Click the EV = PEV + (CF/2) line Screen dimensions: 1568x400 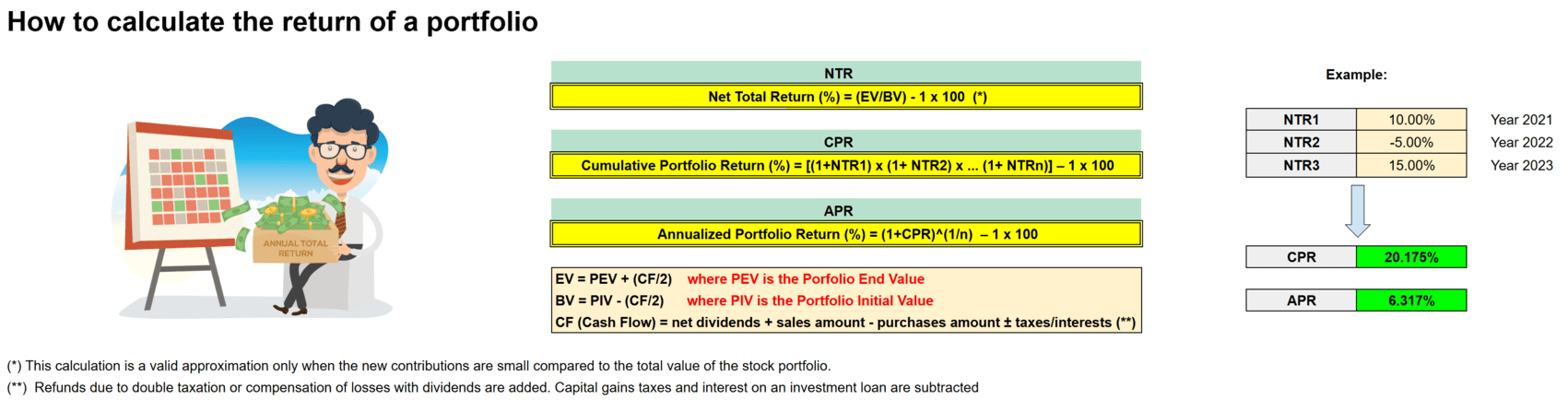613,279
